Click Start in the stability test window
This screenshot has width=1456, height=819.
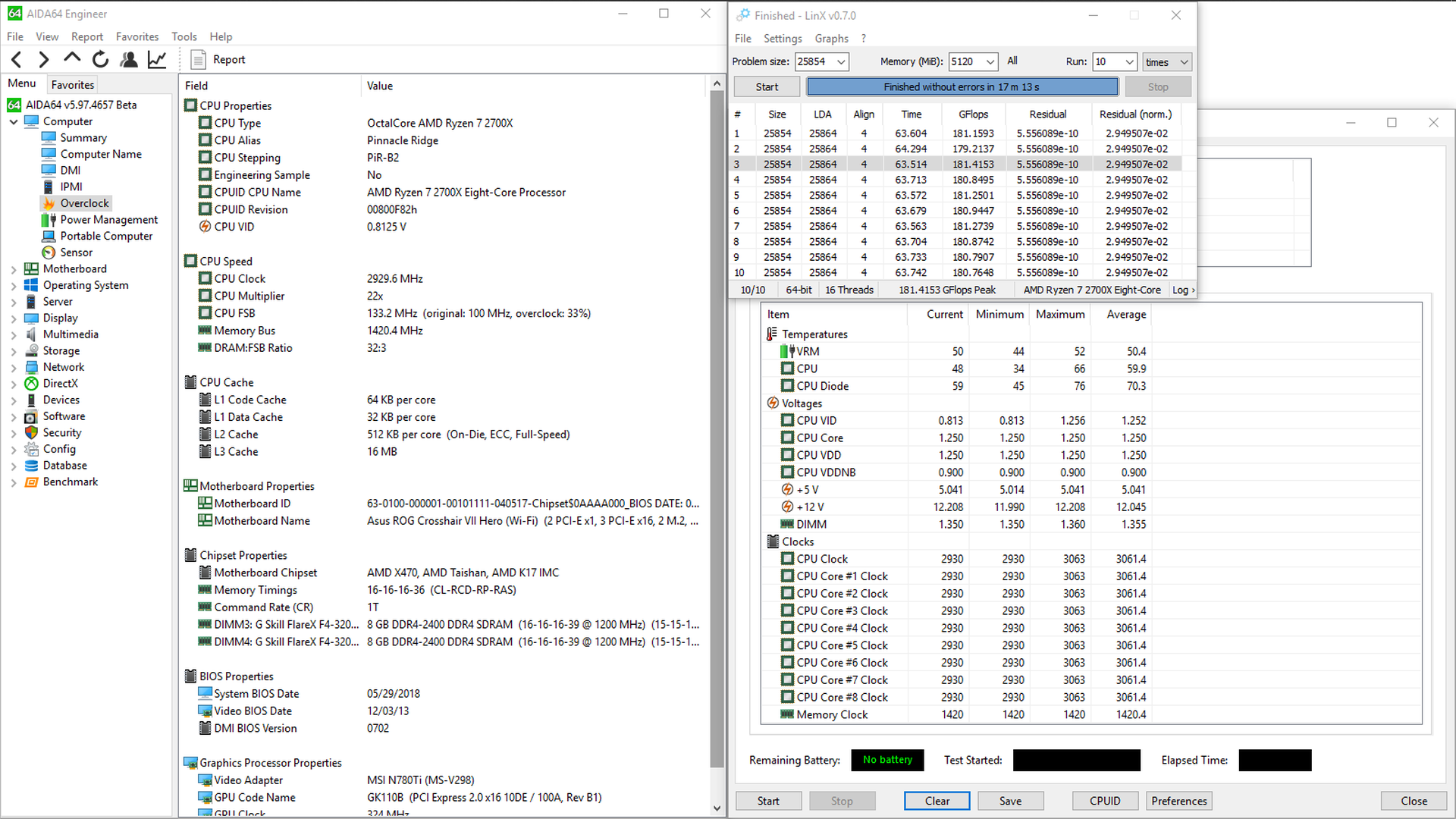click(x=768, y=801)
